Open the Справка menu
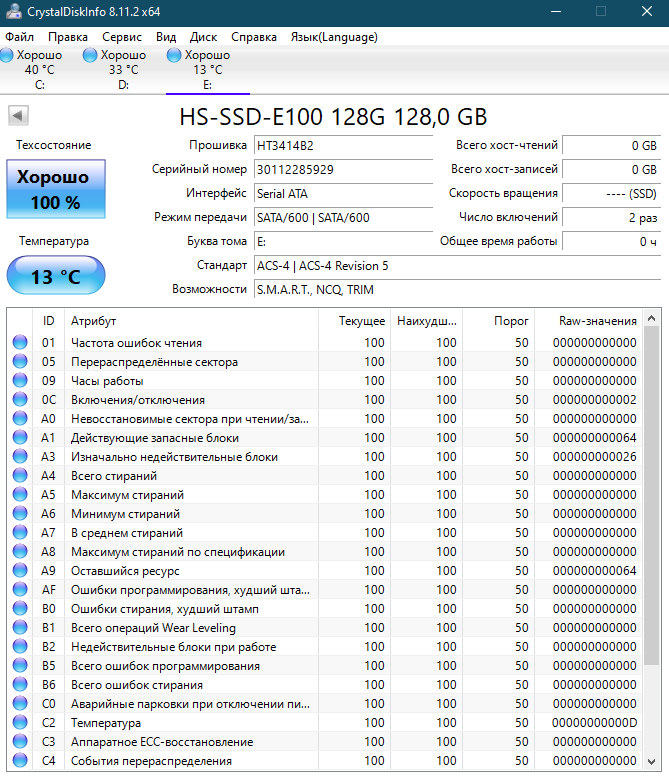Image resolution: width=669 pixels, height=777 pixels. click(254, 37)
